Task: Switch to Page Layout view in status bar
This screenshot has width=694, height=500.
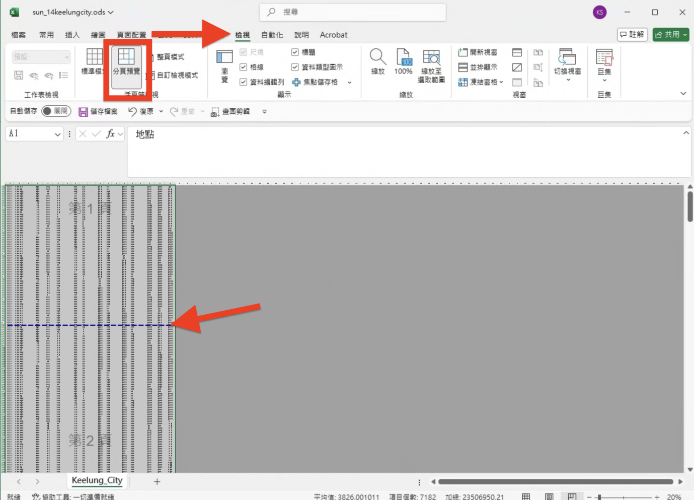Action: pyautogui.click(x=549, y=496)
